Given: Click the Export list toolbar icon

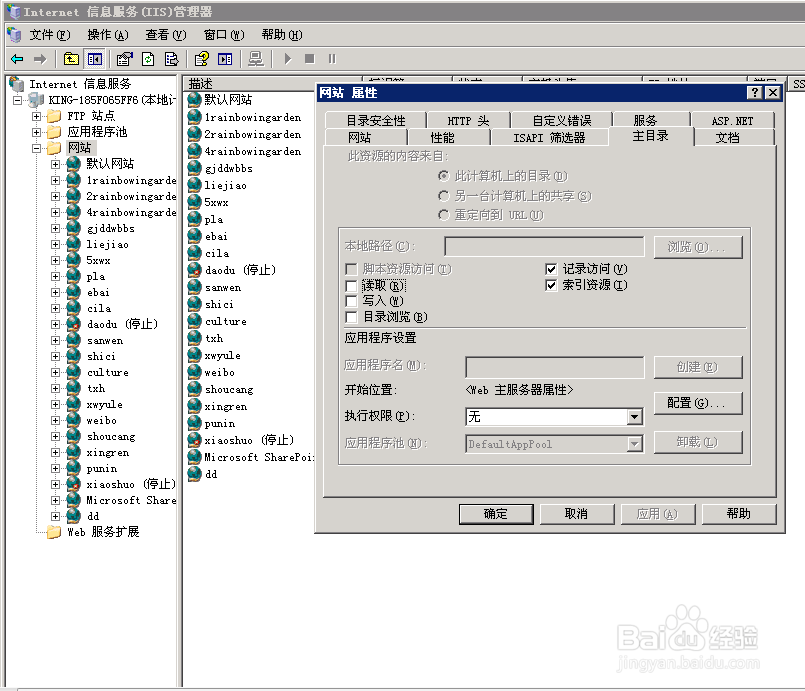Looking at the screenshot, I should pos(171,59).
